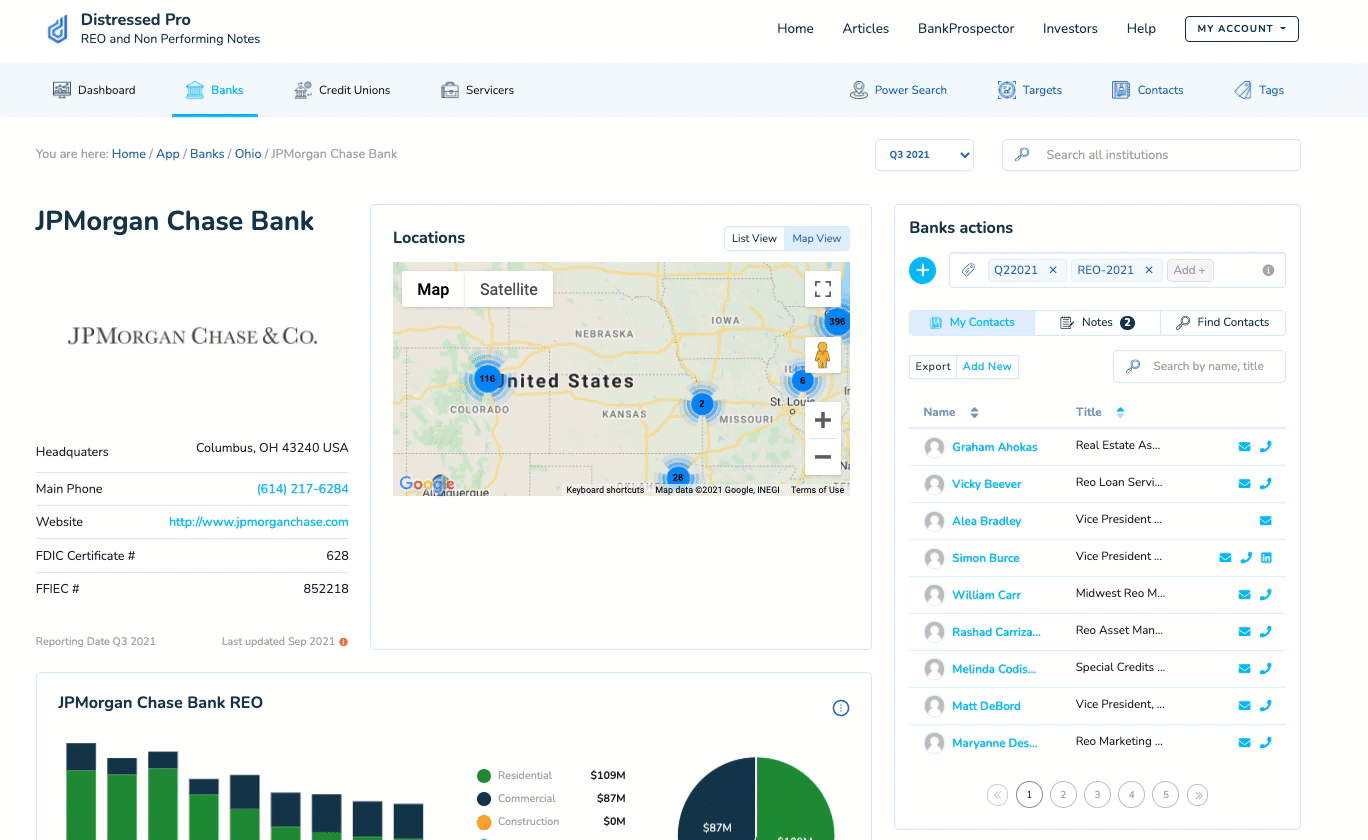Image resolution: width=1368 pixels, height=840 pixels.
Task: Call William Carr via phone icon
Action: [1266, 595]
